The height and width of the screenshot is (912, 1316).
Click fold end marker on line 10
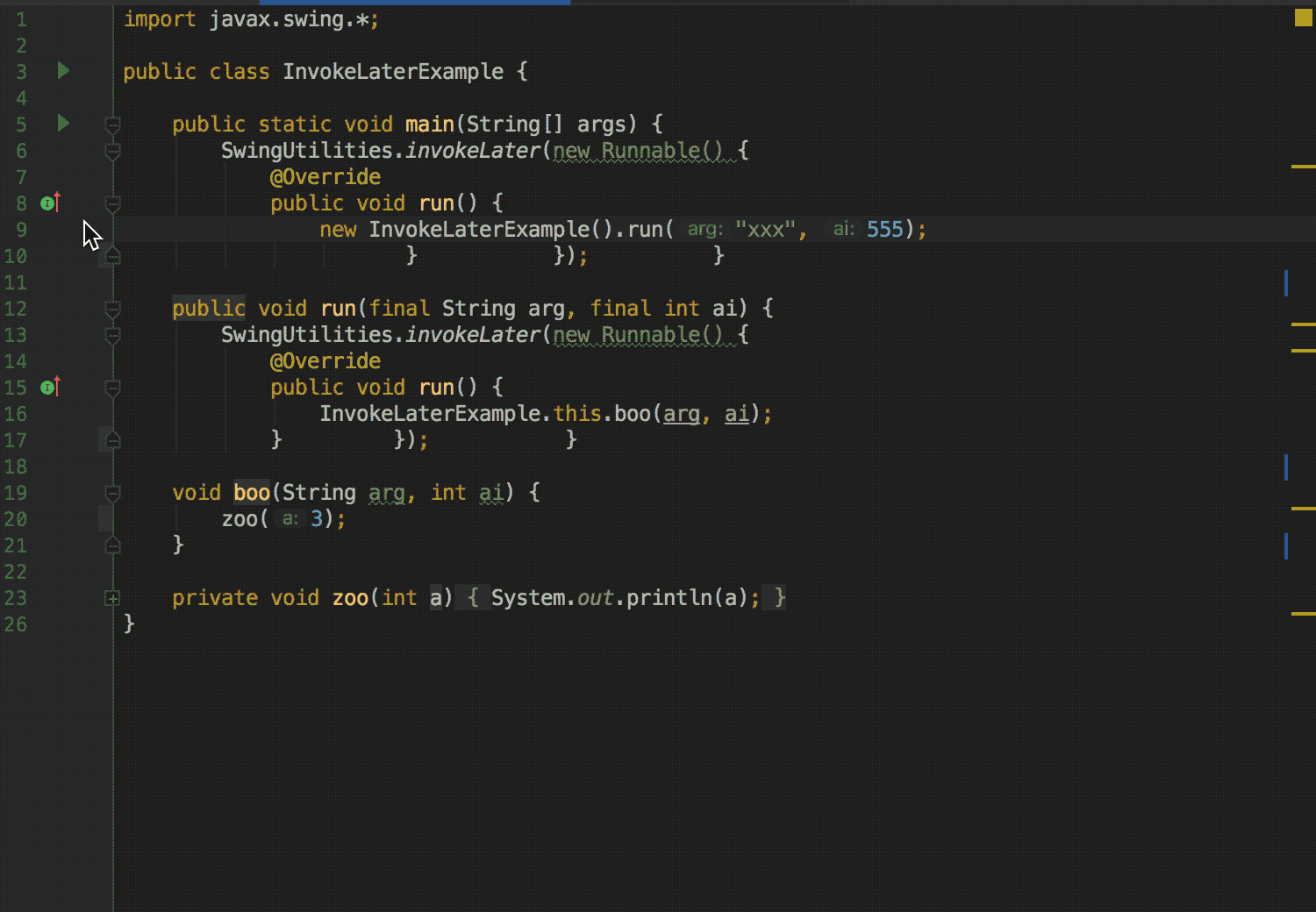point(112,255)
